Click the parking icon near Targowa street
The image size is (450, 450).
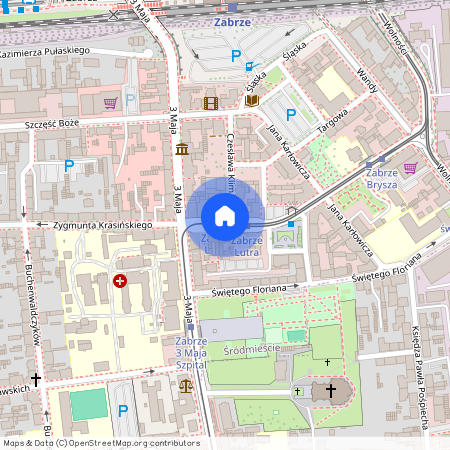point(291,115)
